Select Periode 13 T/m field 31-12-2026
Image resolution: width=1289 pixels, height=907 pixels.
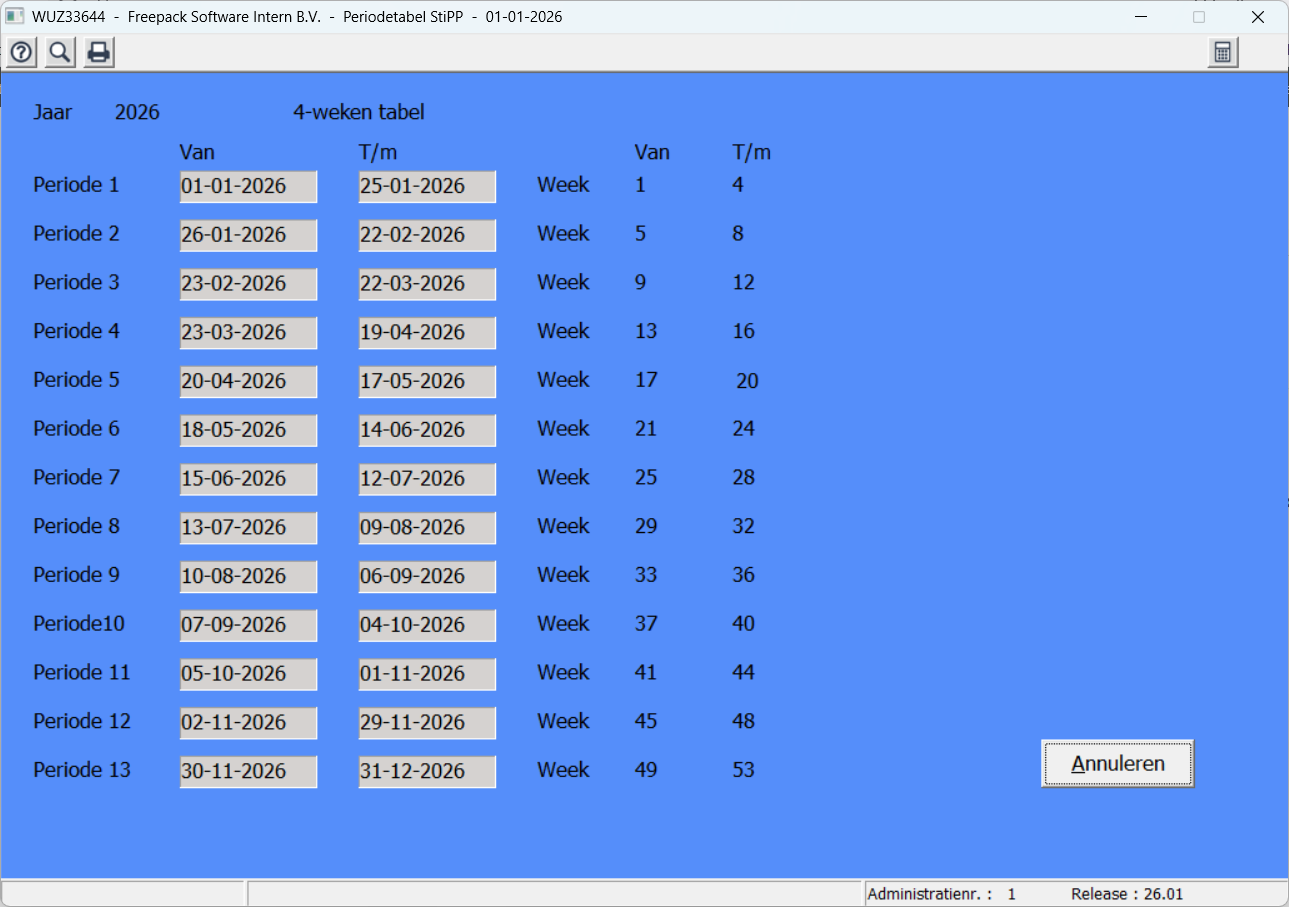pyautogui.click(x=427, y=771)
